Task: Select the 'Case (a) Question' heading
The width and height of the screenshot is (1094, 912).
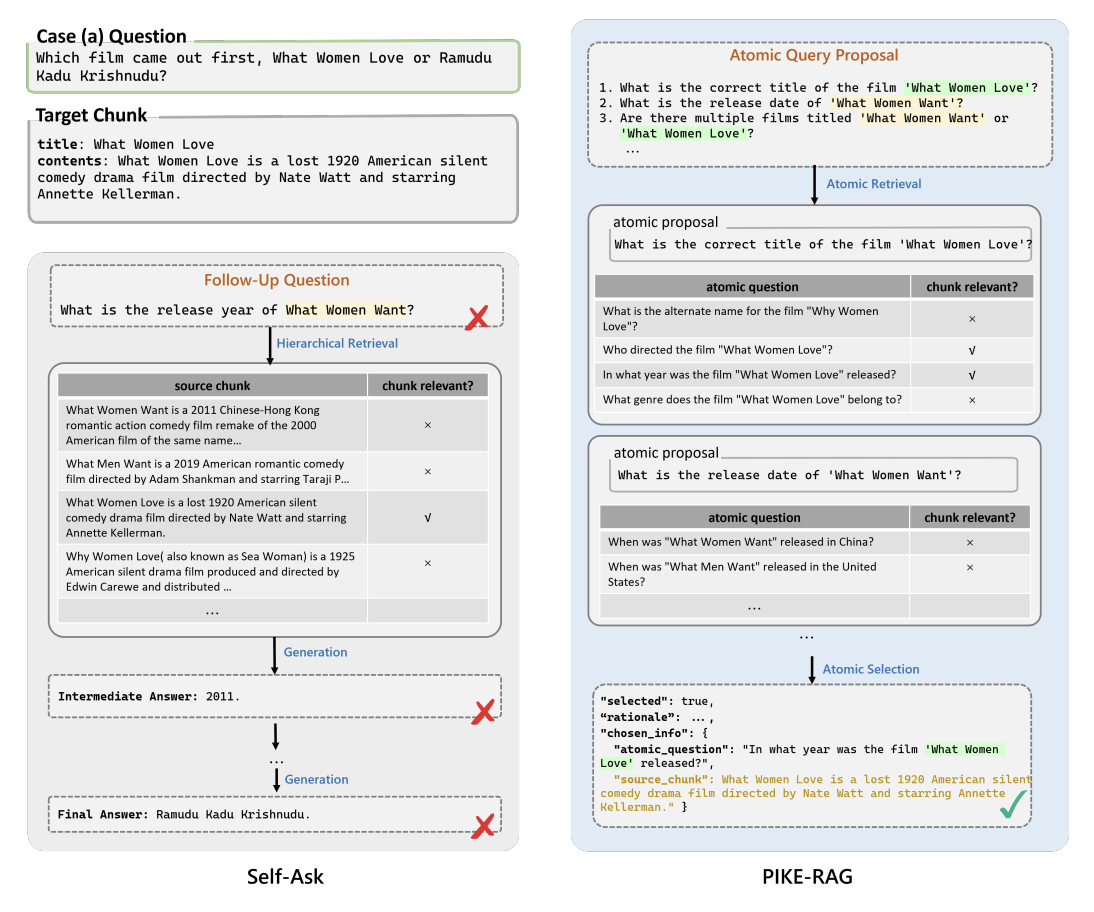Action: pos(111,36)
